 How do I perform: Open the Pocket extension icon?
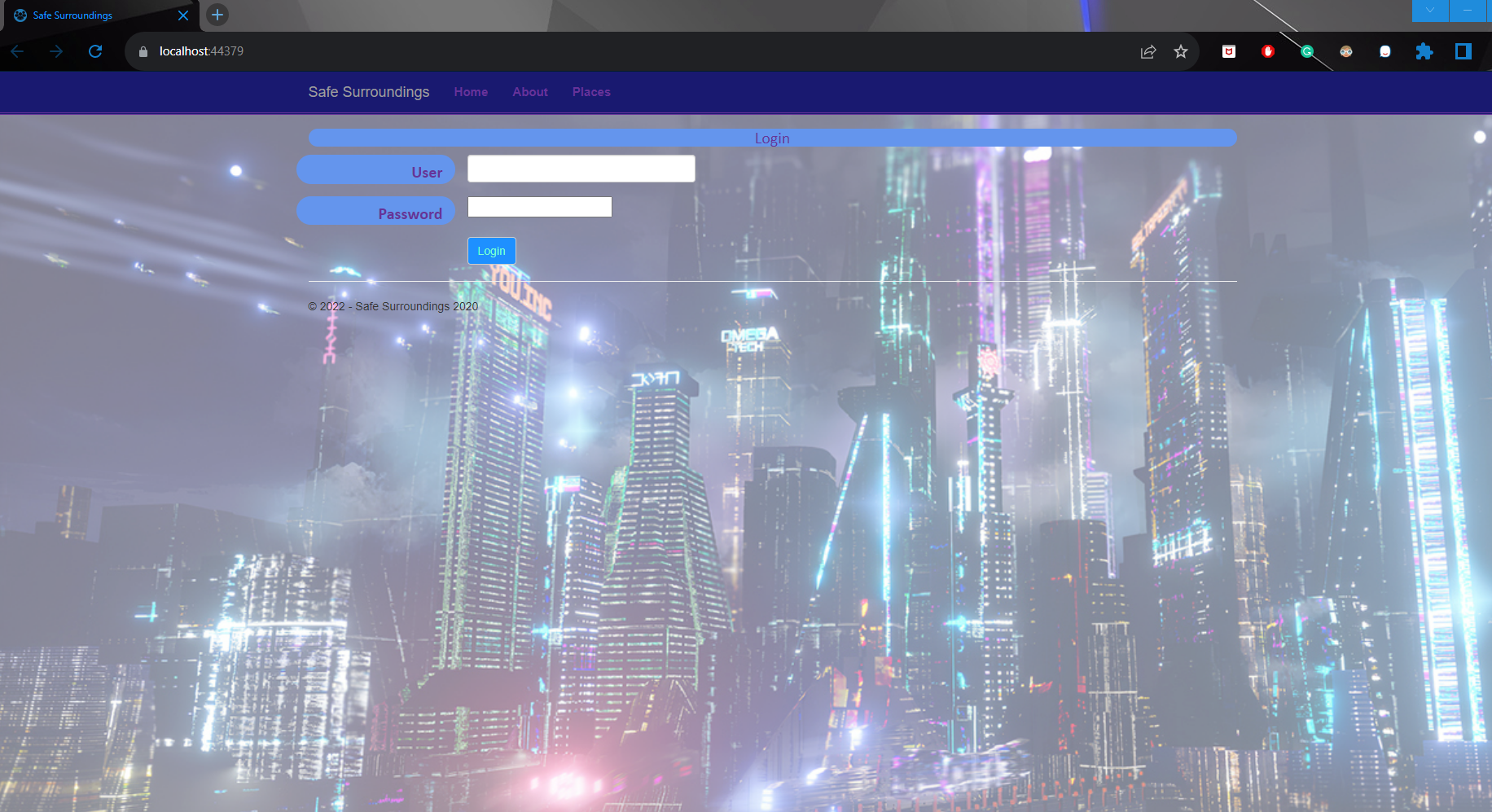[1229, 51]
